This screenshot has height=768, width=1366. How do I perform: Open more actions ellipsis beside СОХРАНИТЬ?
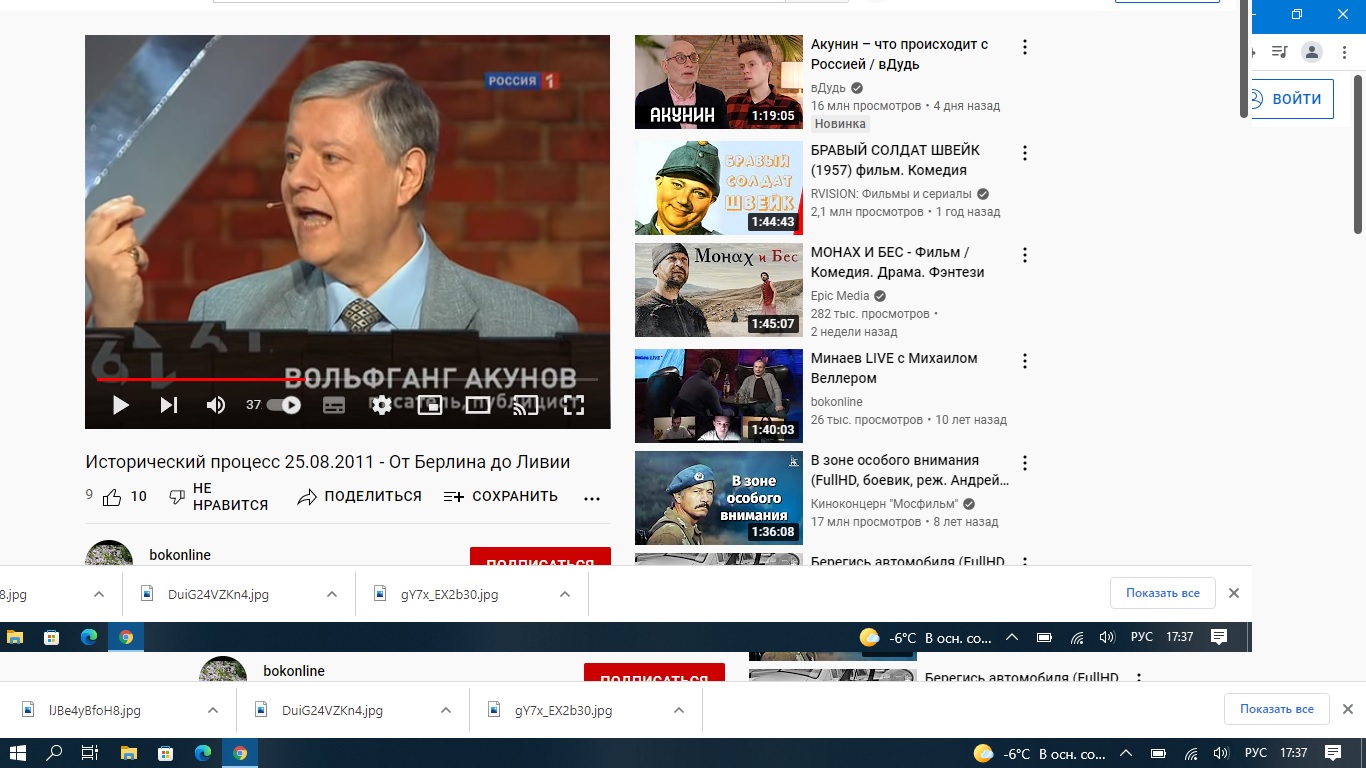coord(592,498)
